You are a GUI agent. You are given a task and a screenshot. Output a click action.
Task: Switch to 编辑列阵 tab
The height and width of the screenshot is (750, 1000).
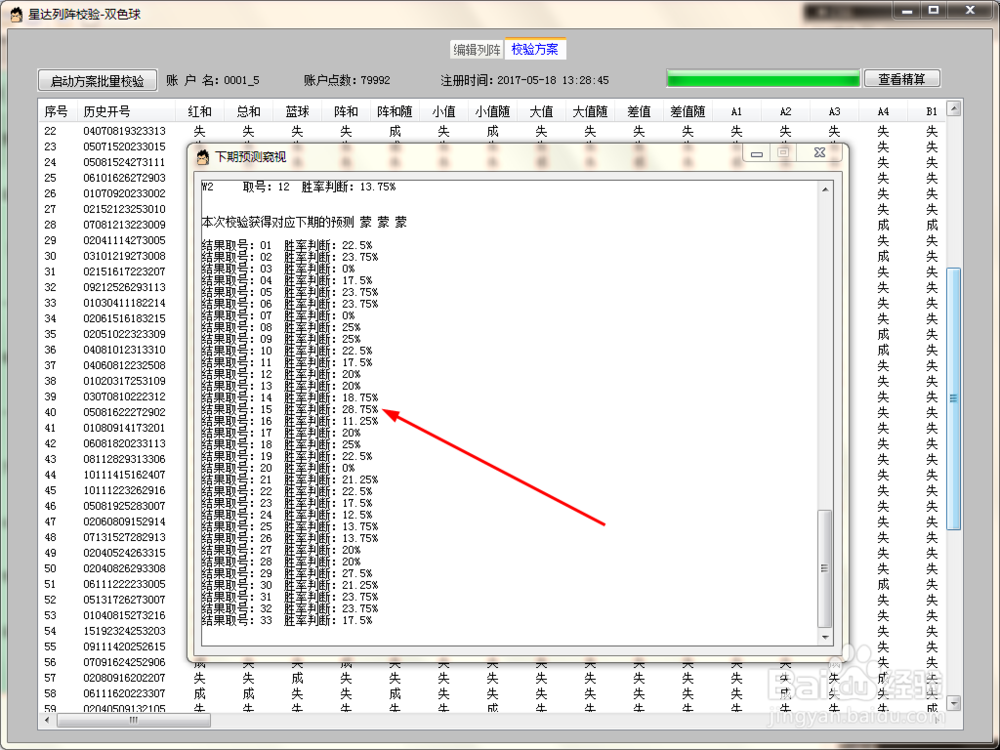pos(477,50)
